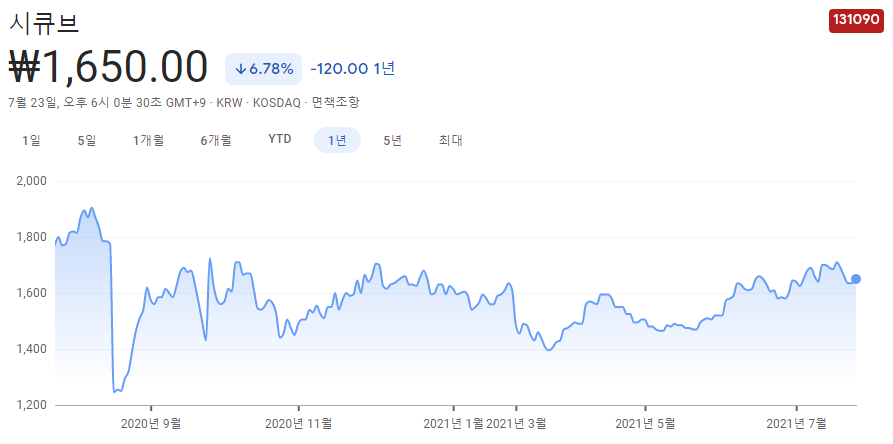Select the 5일 time range tab

(87, 140)
